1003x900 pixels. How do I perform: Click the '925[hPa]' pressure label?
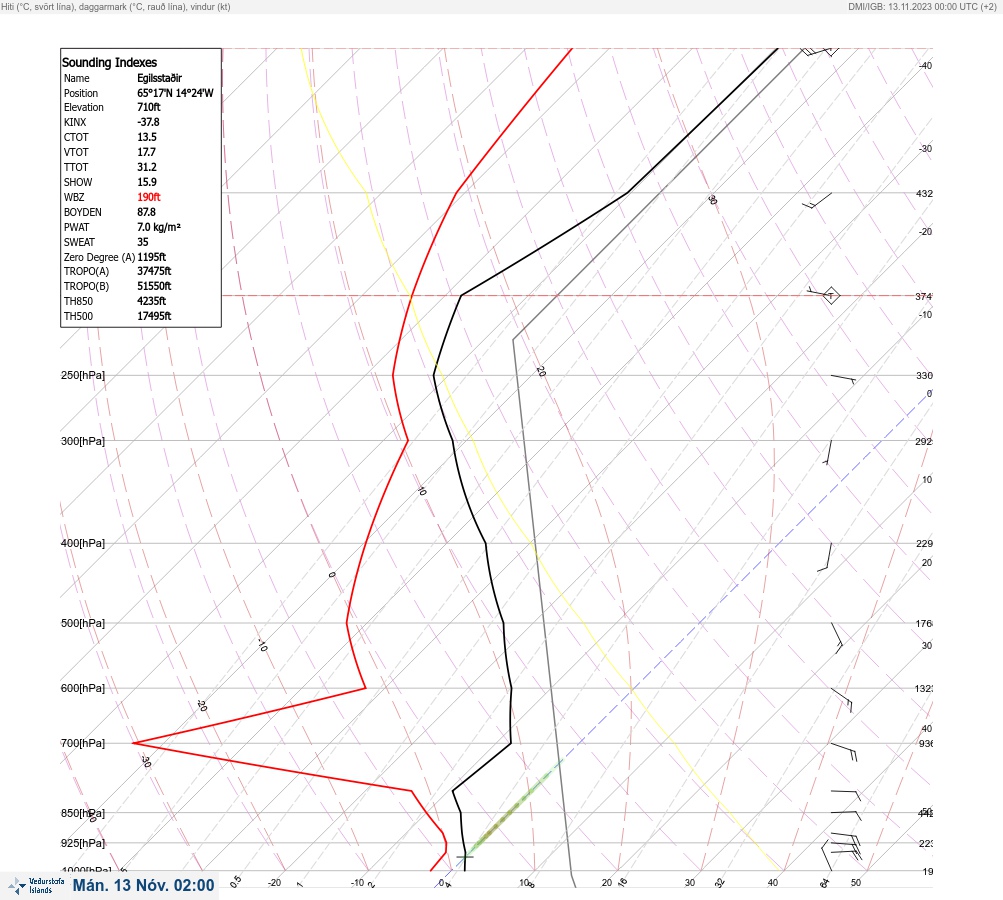tap(83, 844)
